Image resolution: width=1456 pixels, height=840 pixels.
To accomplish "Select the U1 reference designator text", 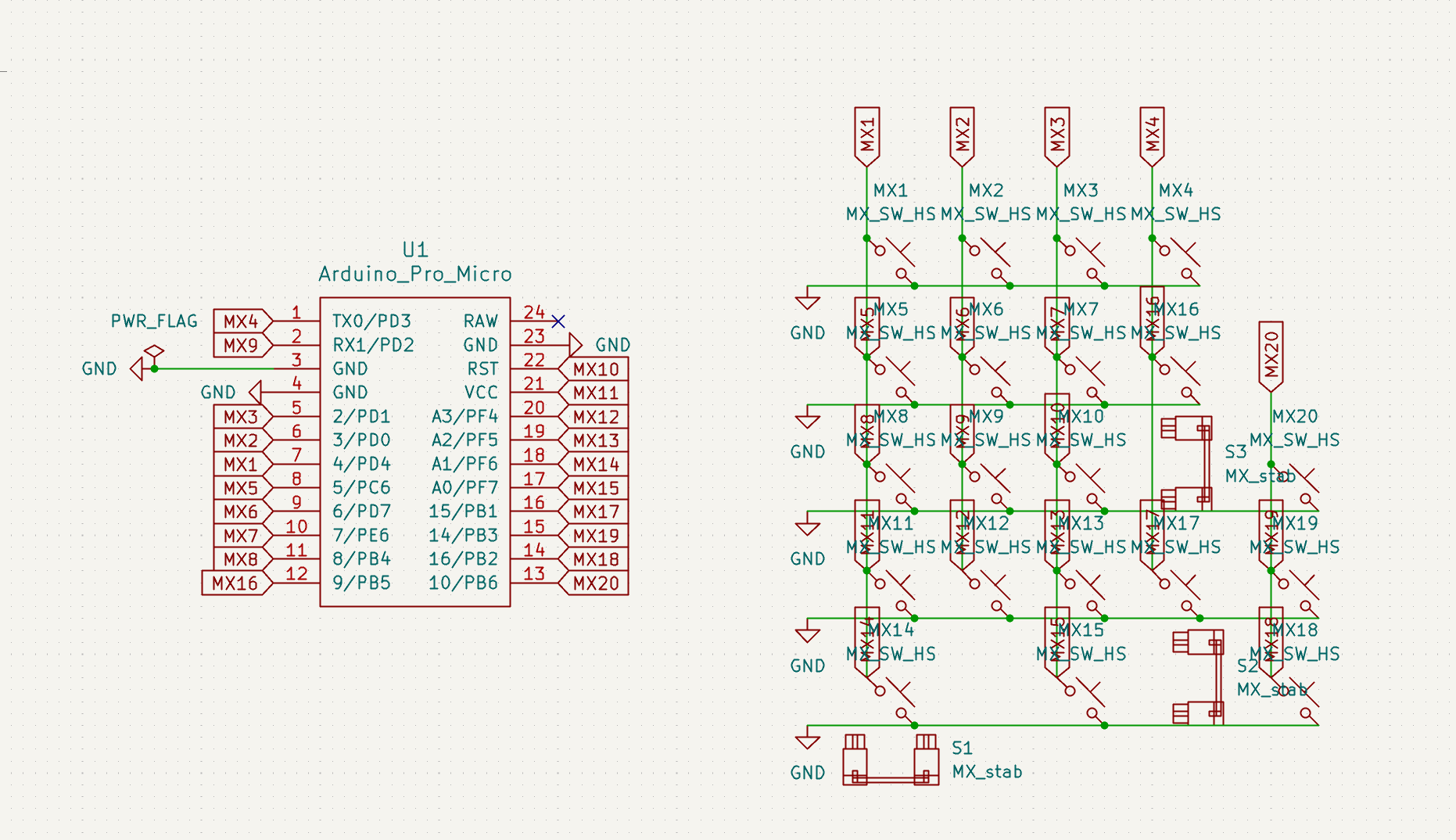I will click(414, 250).
